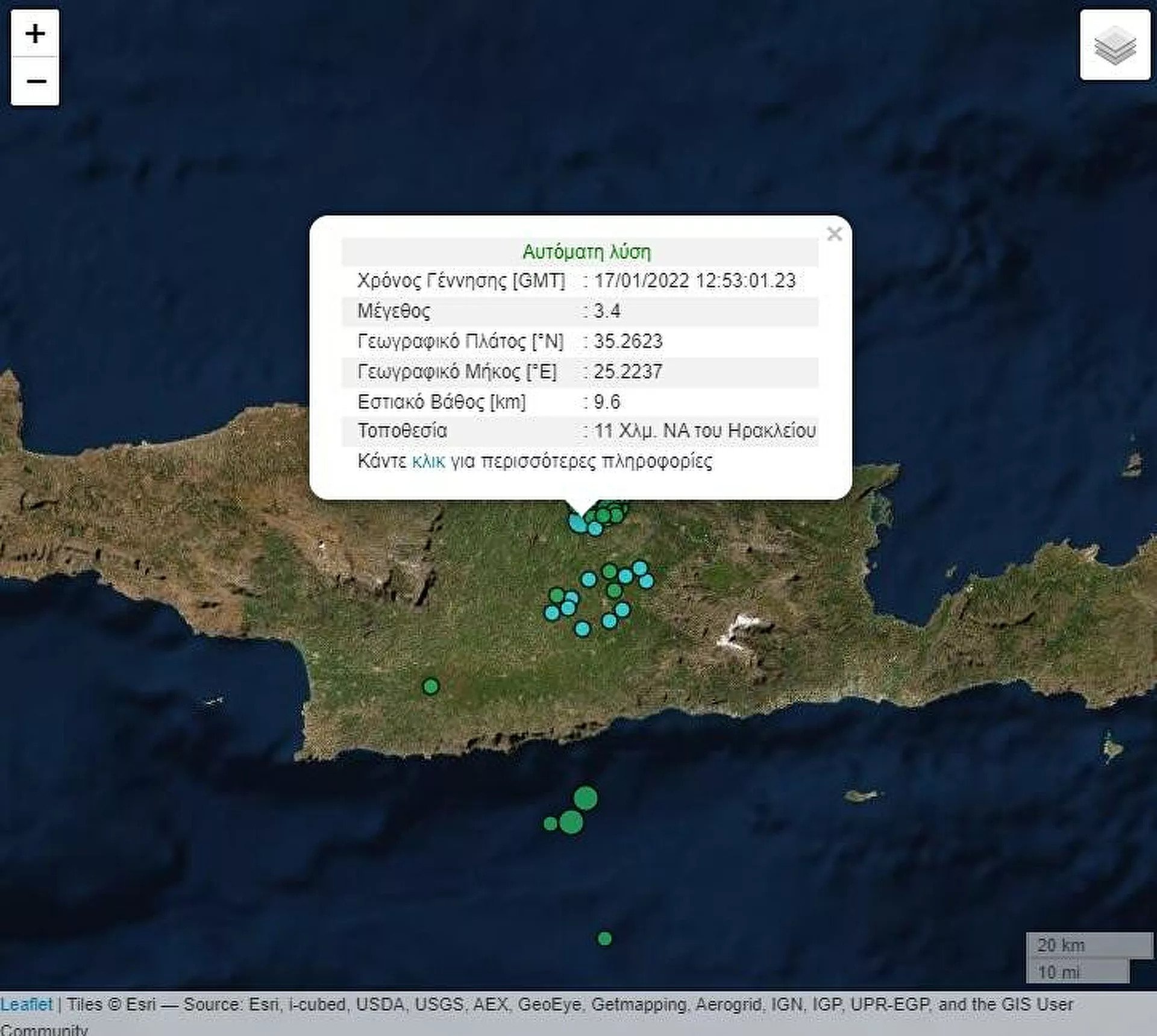Click the Αυτόματη λύση popup header
1157x1036 pixels.
[x=586, y=252]
